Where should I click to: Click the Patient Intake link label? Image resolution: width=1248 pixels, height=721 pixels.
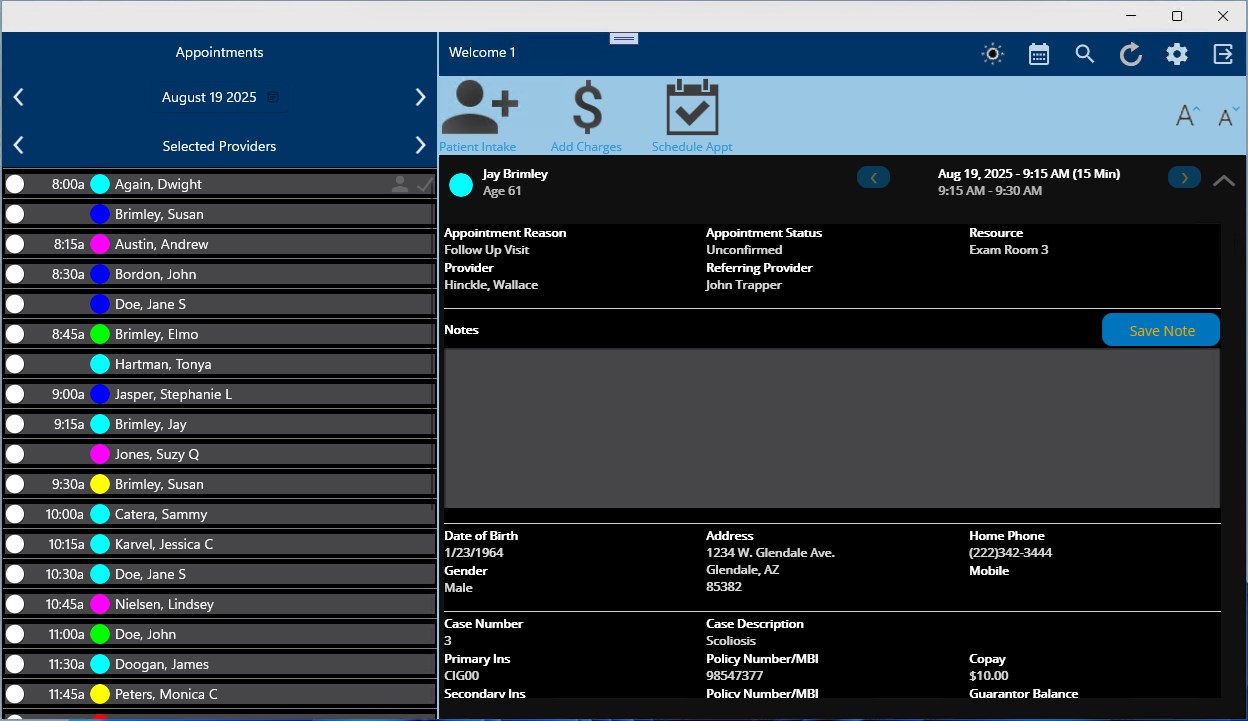(x=478, y=147)
